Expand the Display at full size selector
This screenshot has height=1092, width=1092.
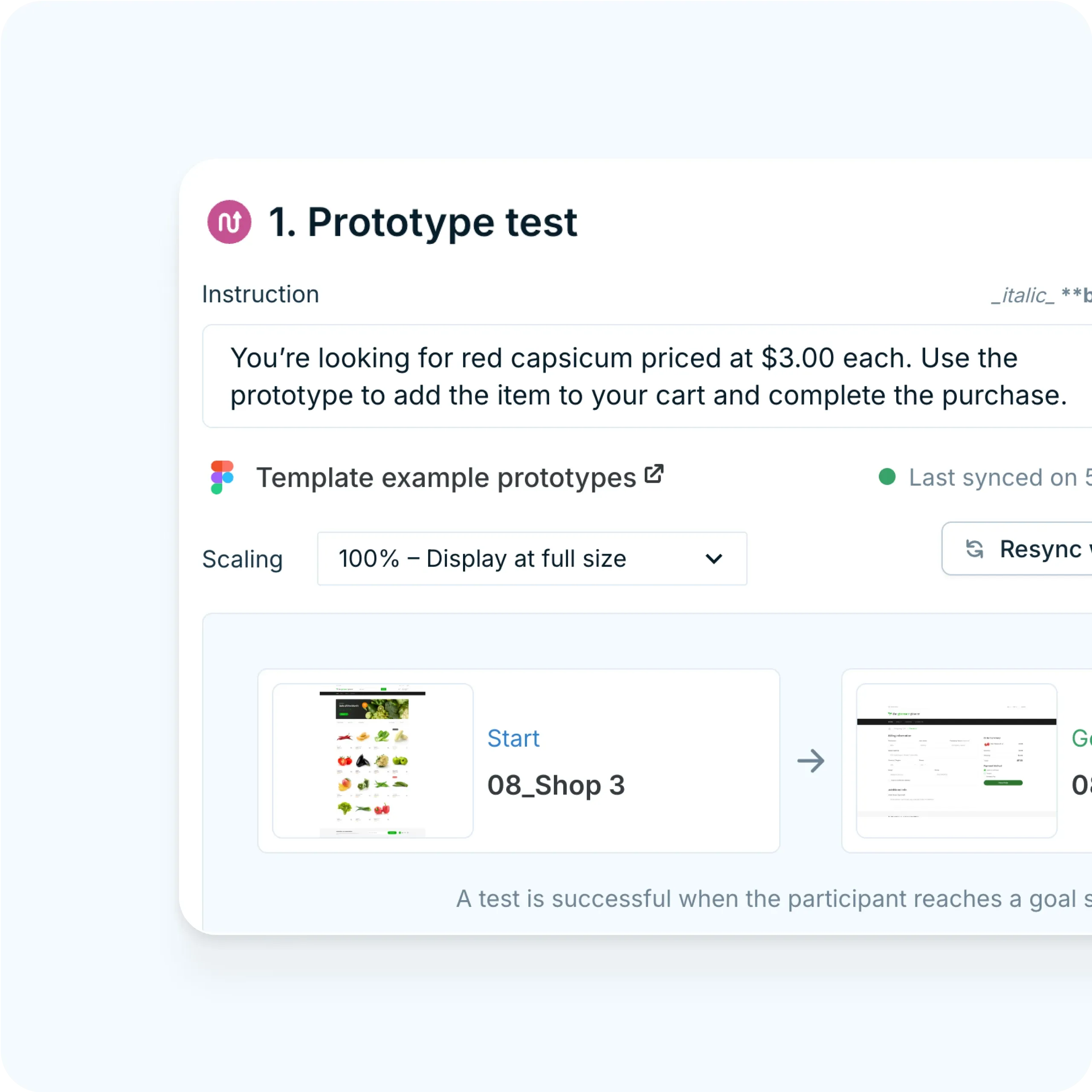click(x=532, y=559)
